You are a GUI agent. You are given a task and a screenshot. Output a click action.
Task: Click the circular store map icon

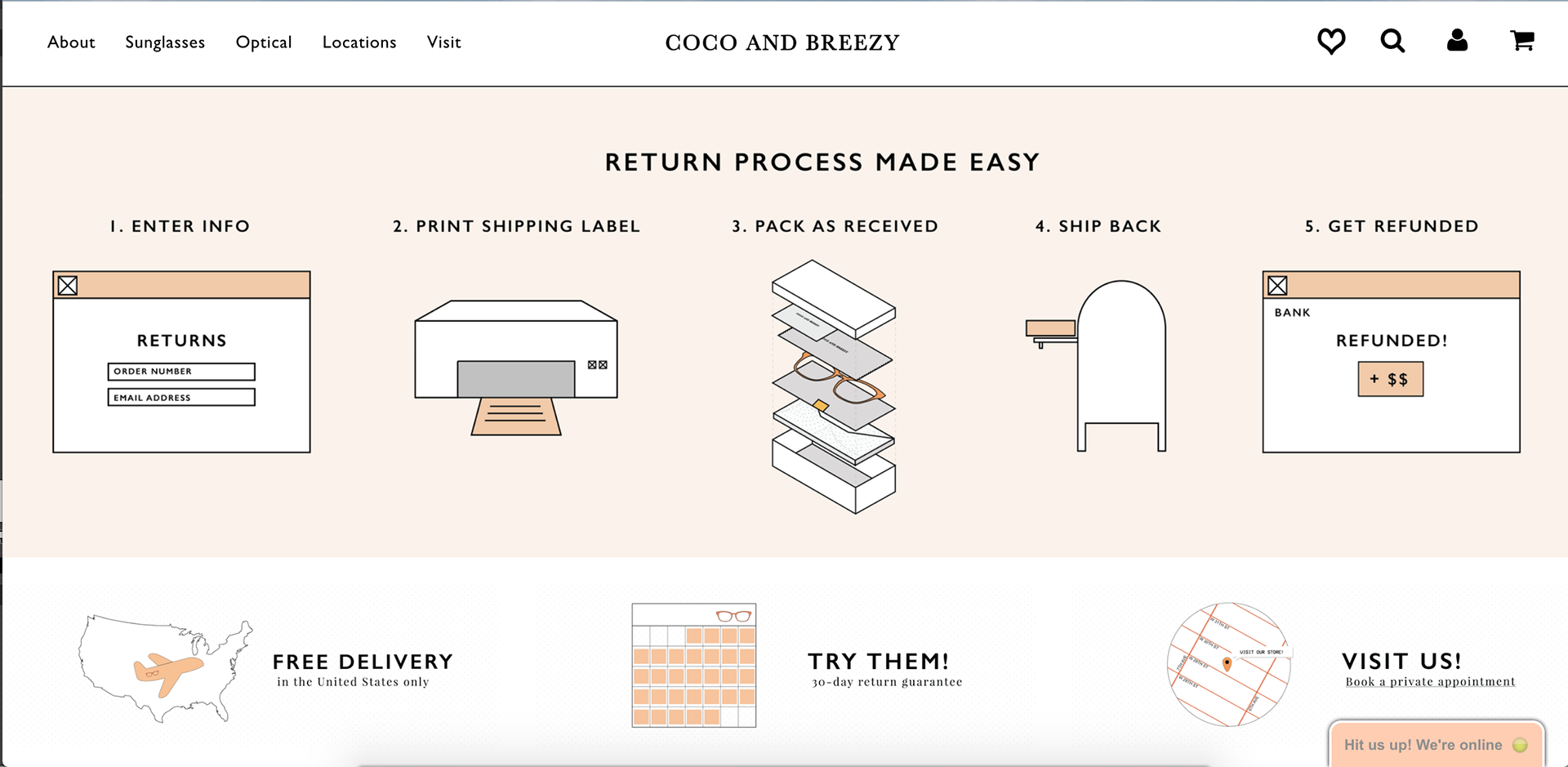click(1229, 664)
